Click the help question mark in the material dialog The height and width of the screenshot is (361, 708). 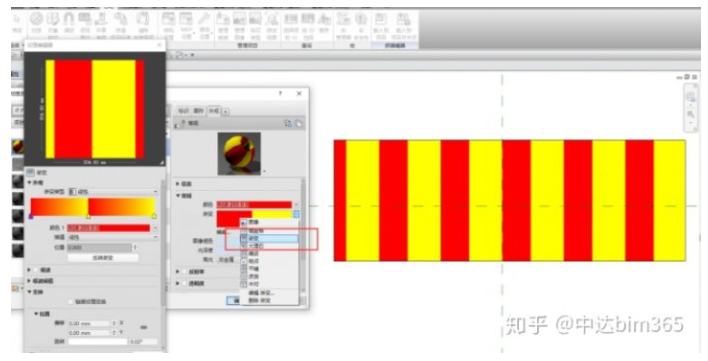pos(280,93)
